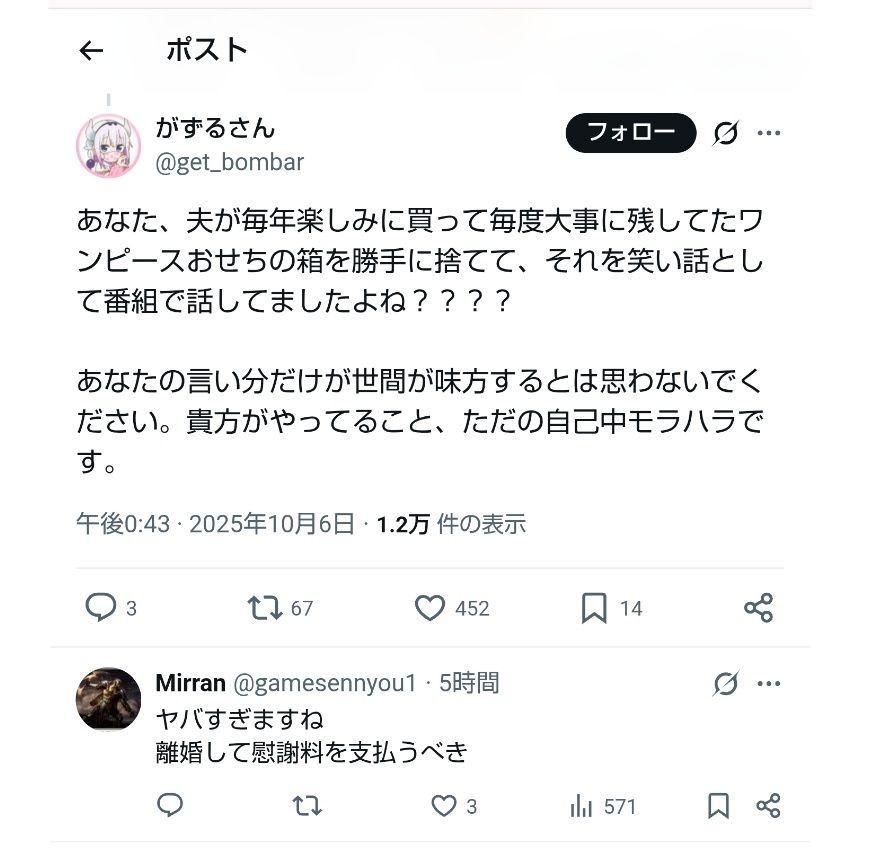Bookmark Mirran's reply

pos(718,805)
